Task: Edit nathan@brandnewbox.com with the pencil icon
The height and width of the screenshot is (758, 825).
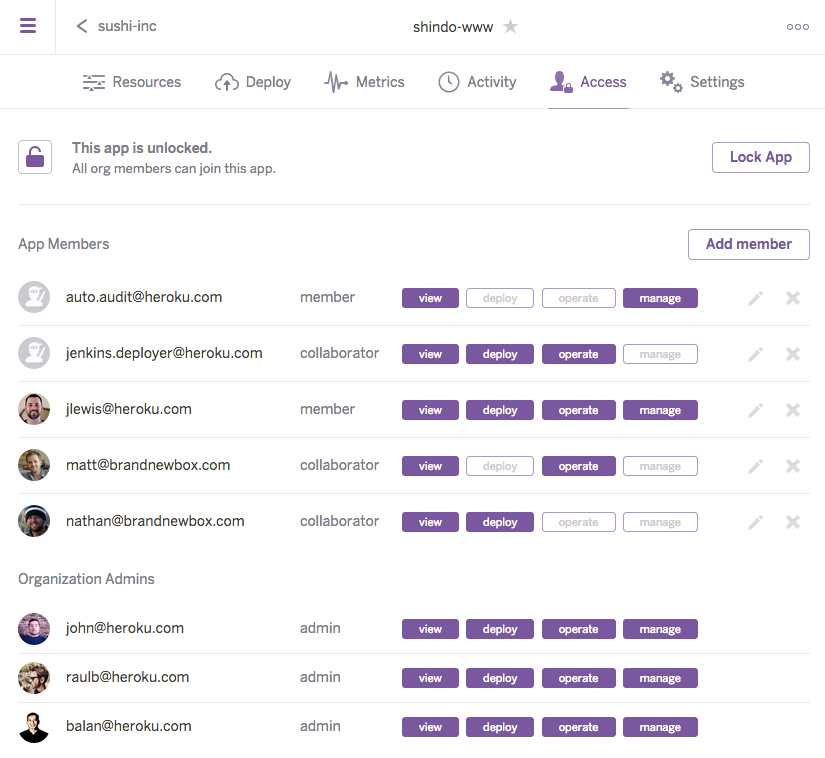Action: [x=755, y=522]
